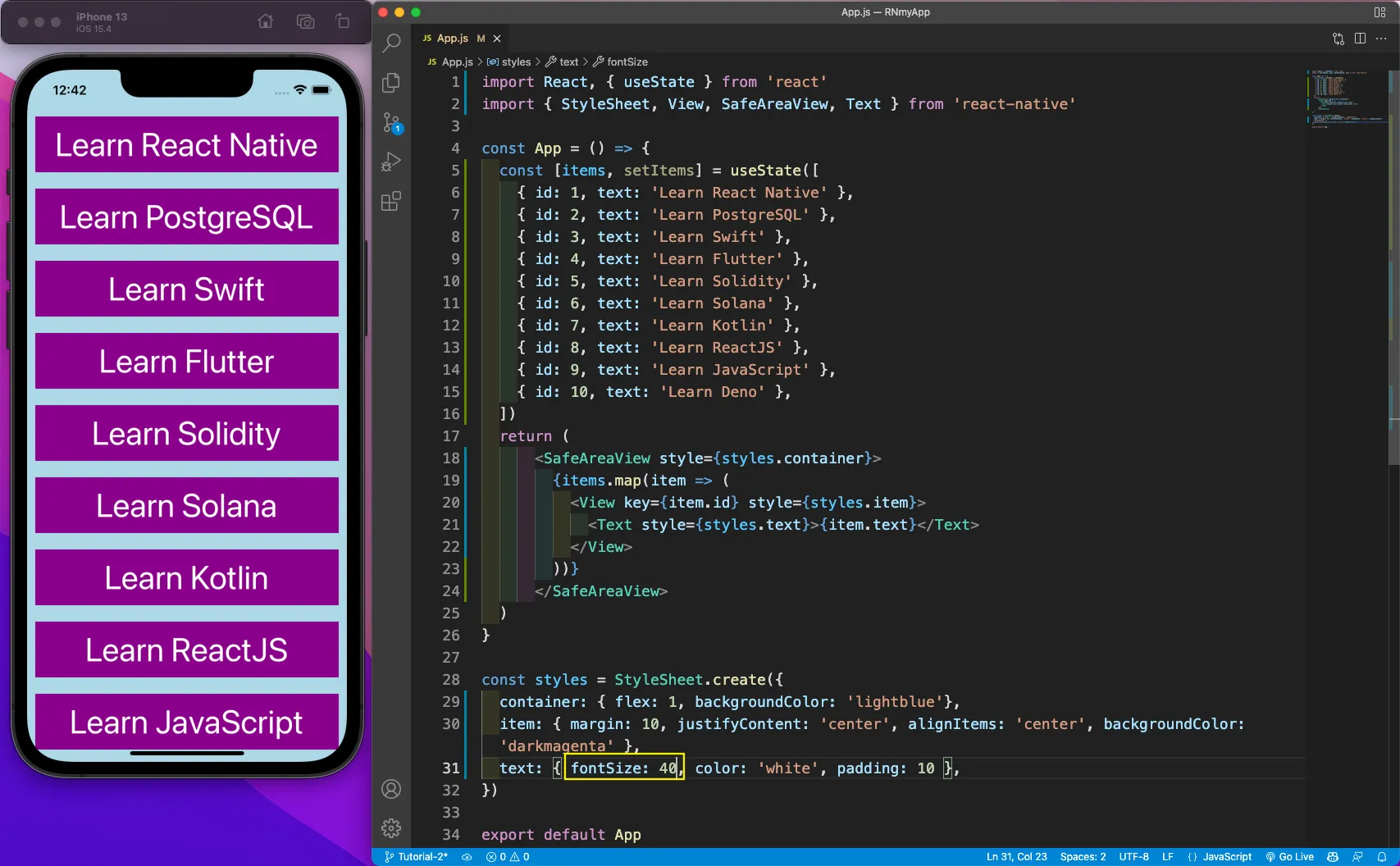
Task: Click the 'lightblue' value on line 29
Action: point(895,702)
